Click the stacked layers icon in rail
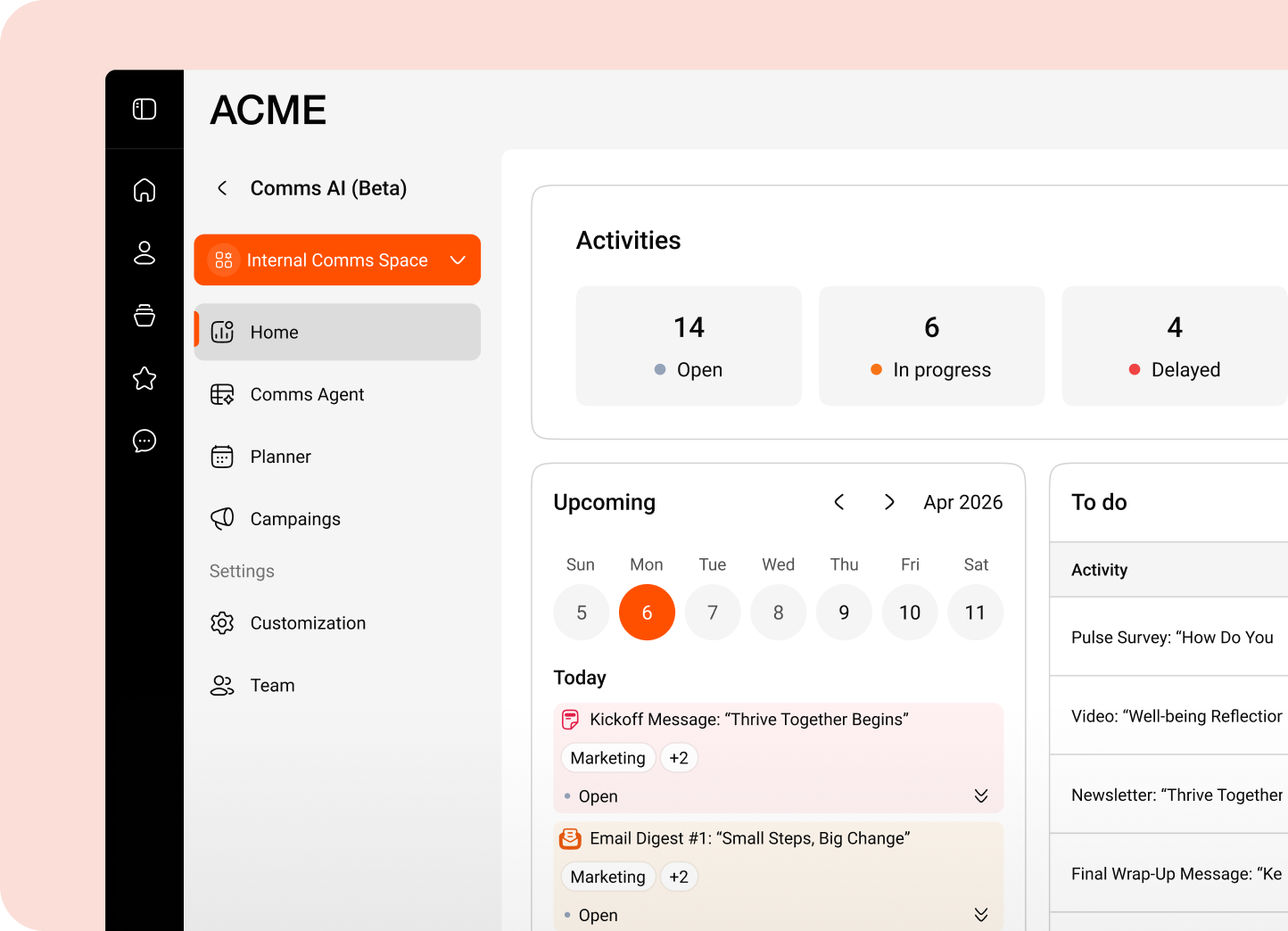The image size is (1288, 931). point(144,316)
